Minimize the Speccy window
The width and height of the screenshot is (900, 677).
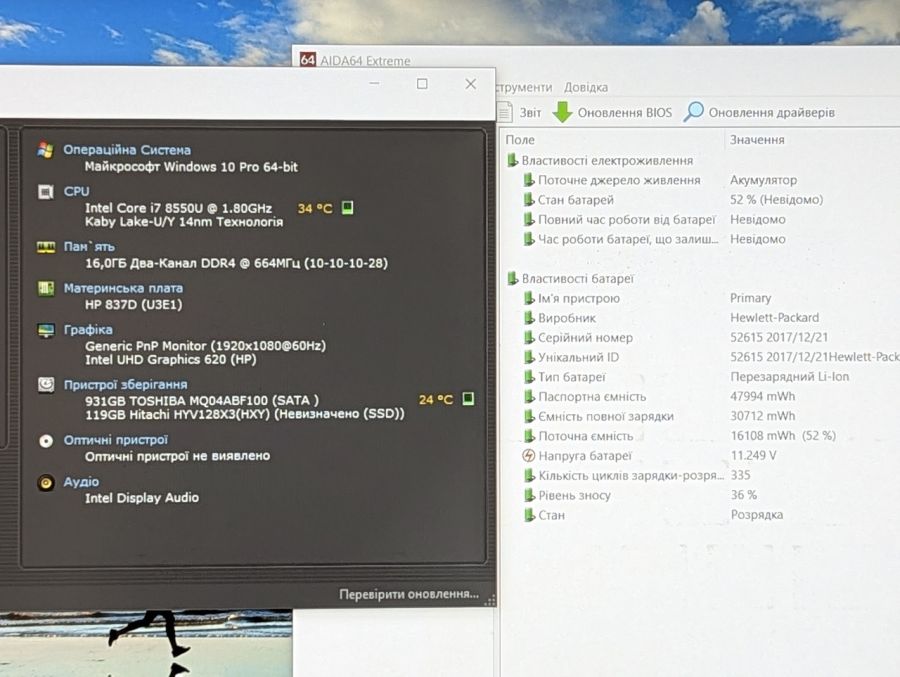tap(374, 84)
